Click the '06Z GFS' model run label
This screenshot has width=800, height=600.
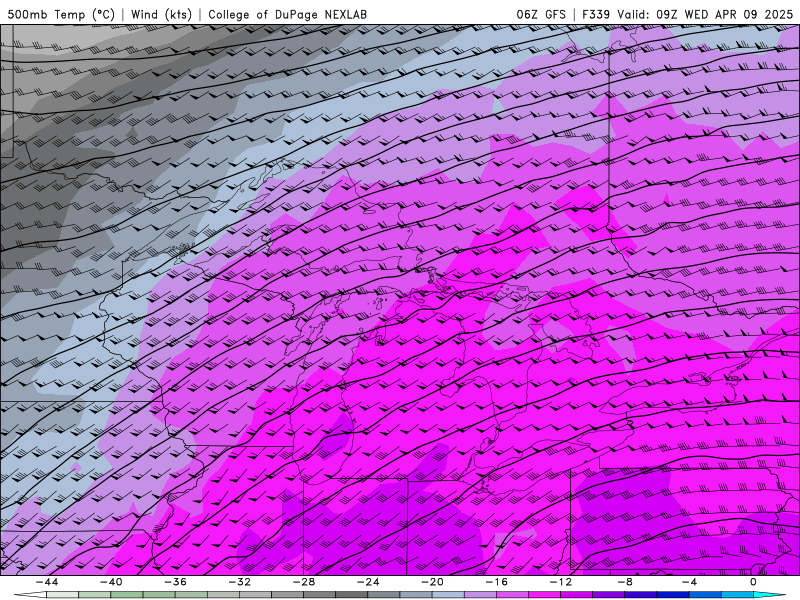541,14
